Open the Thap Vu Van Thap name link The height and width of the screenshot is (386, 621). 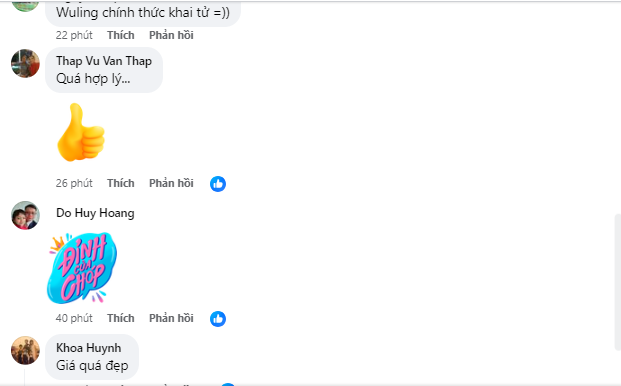(x=104, y=61)
